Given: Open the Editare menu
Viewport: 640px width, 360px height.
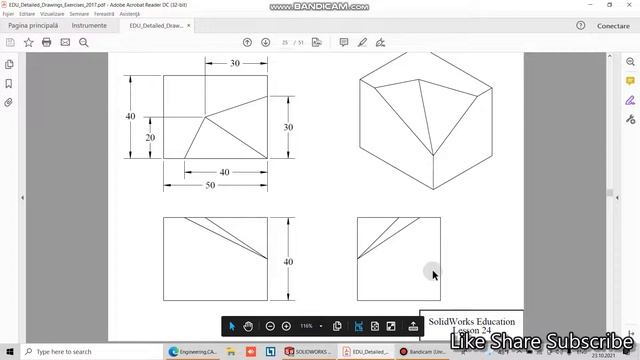Looking at the screenshot, I should pos(27,14).
